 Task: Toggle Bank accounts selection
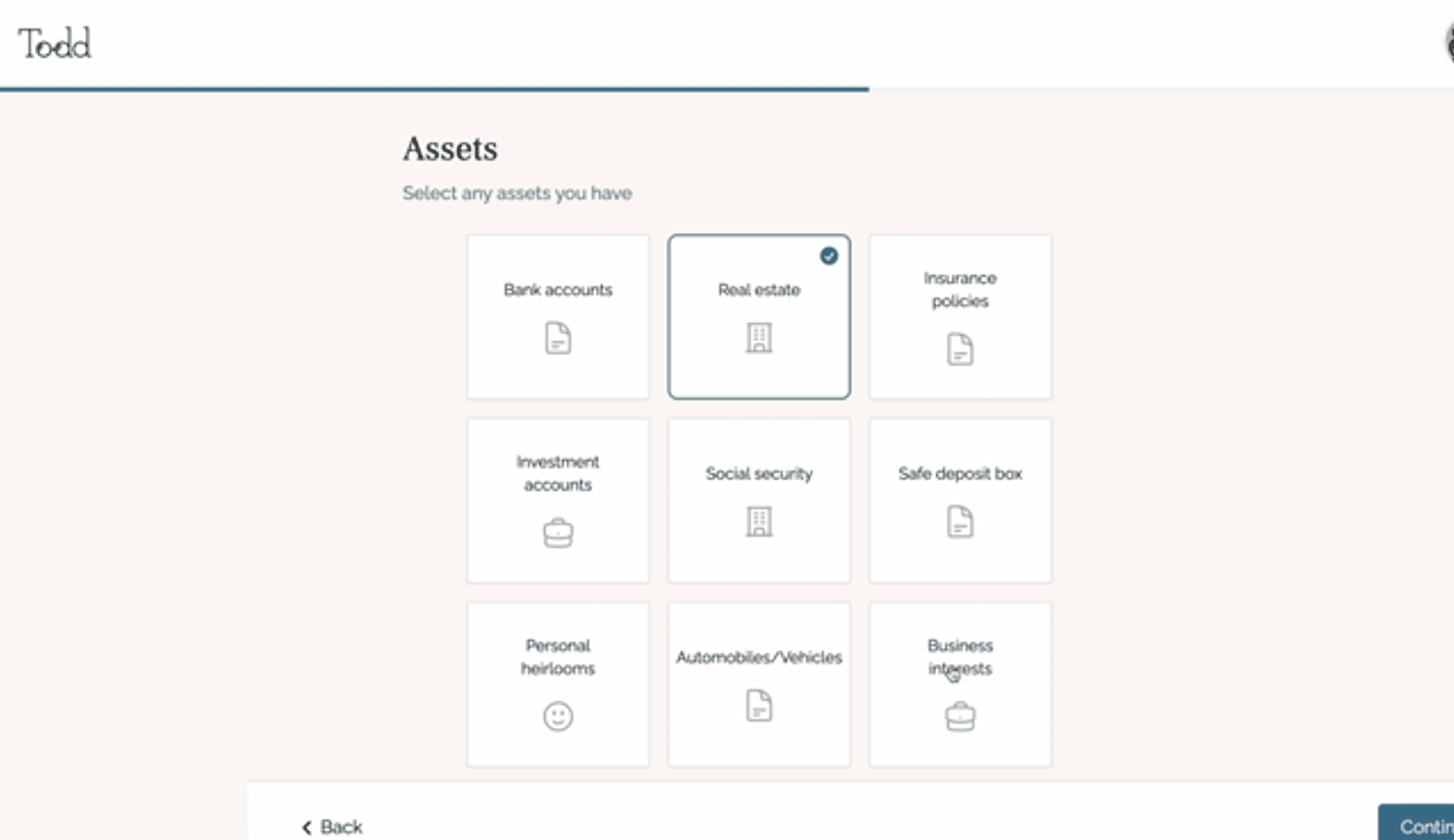(x=558, y=315)
